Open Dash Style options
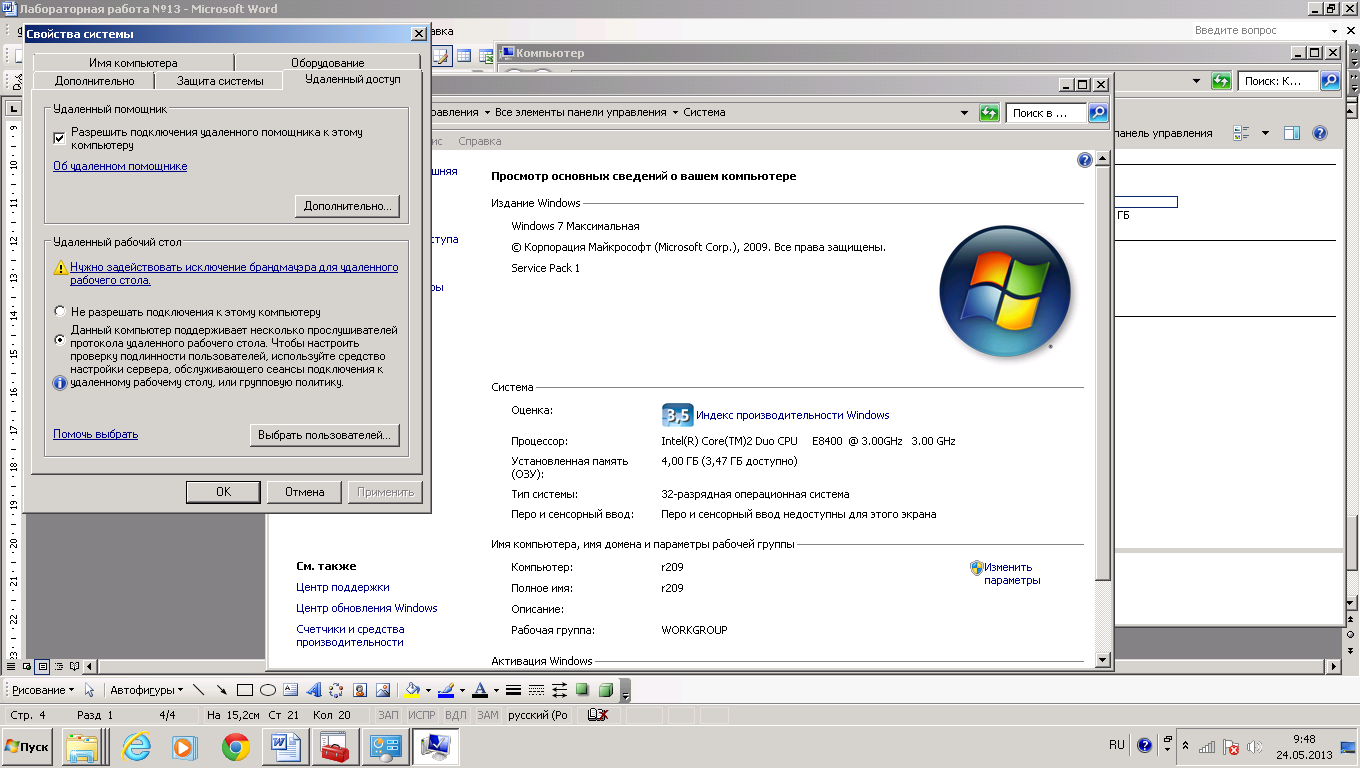 tap(536, 690)
